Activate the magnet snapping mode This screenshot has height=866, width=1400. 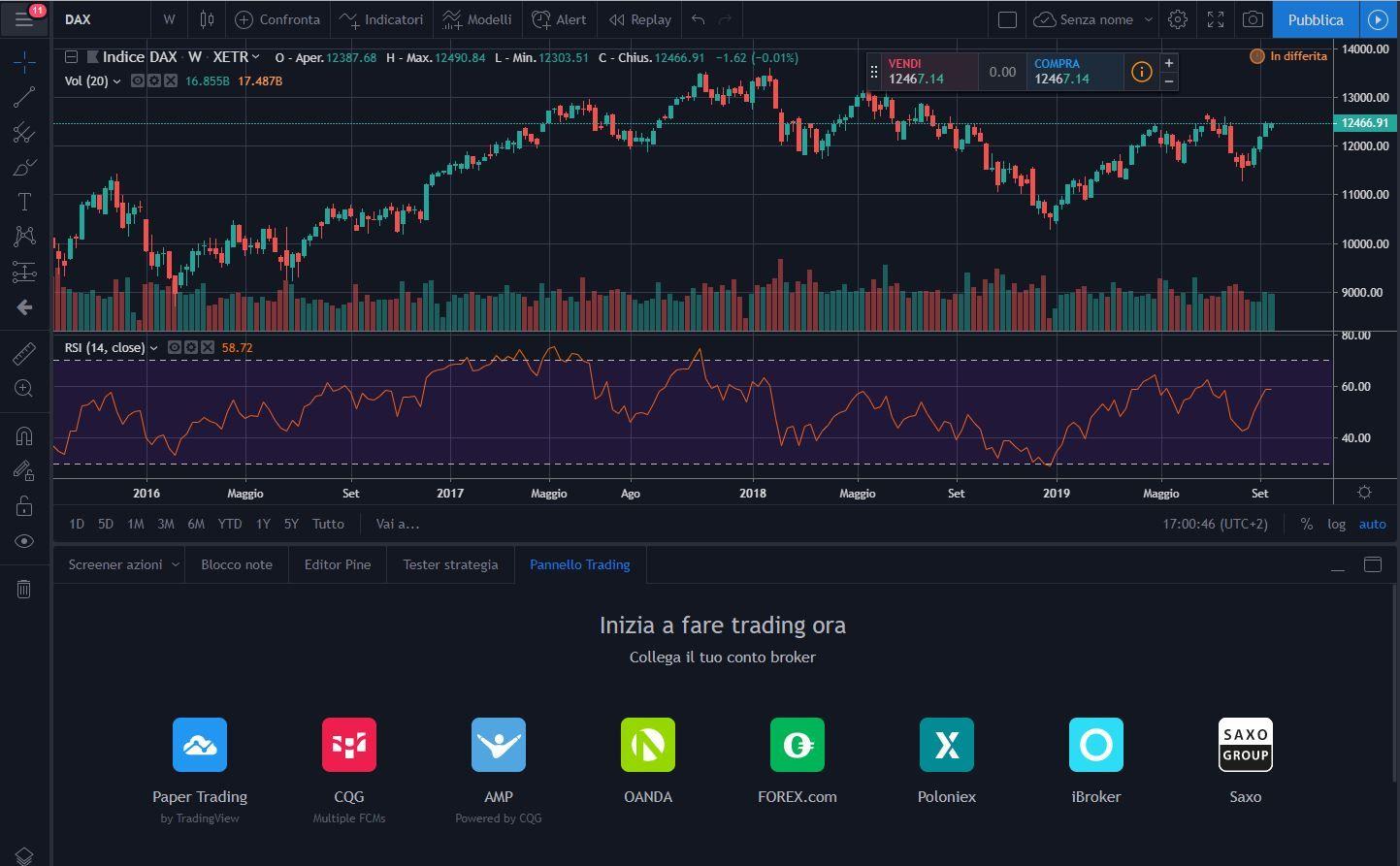point(24,436)
